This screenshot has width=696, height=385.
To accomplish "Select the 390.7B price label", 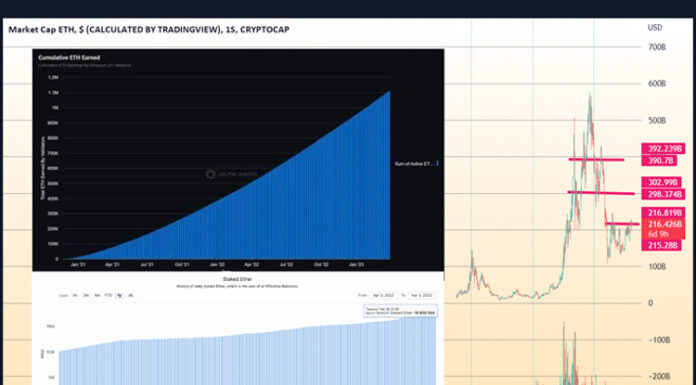I will (659, 160).
